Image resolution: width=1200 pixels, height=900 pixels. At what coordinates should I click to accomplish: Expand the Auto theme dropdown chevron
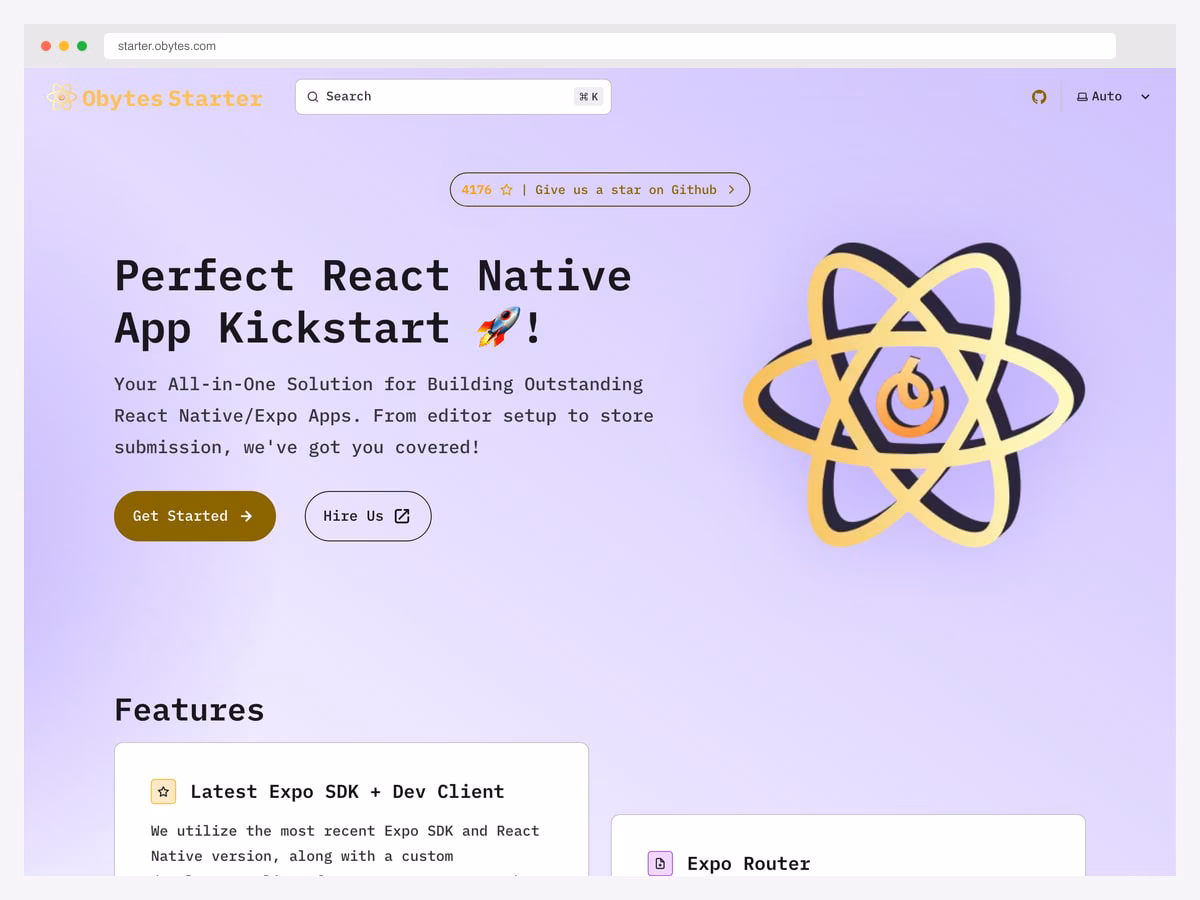click(1146, 97)
